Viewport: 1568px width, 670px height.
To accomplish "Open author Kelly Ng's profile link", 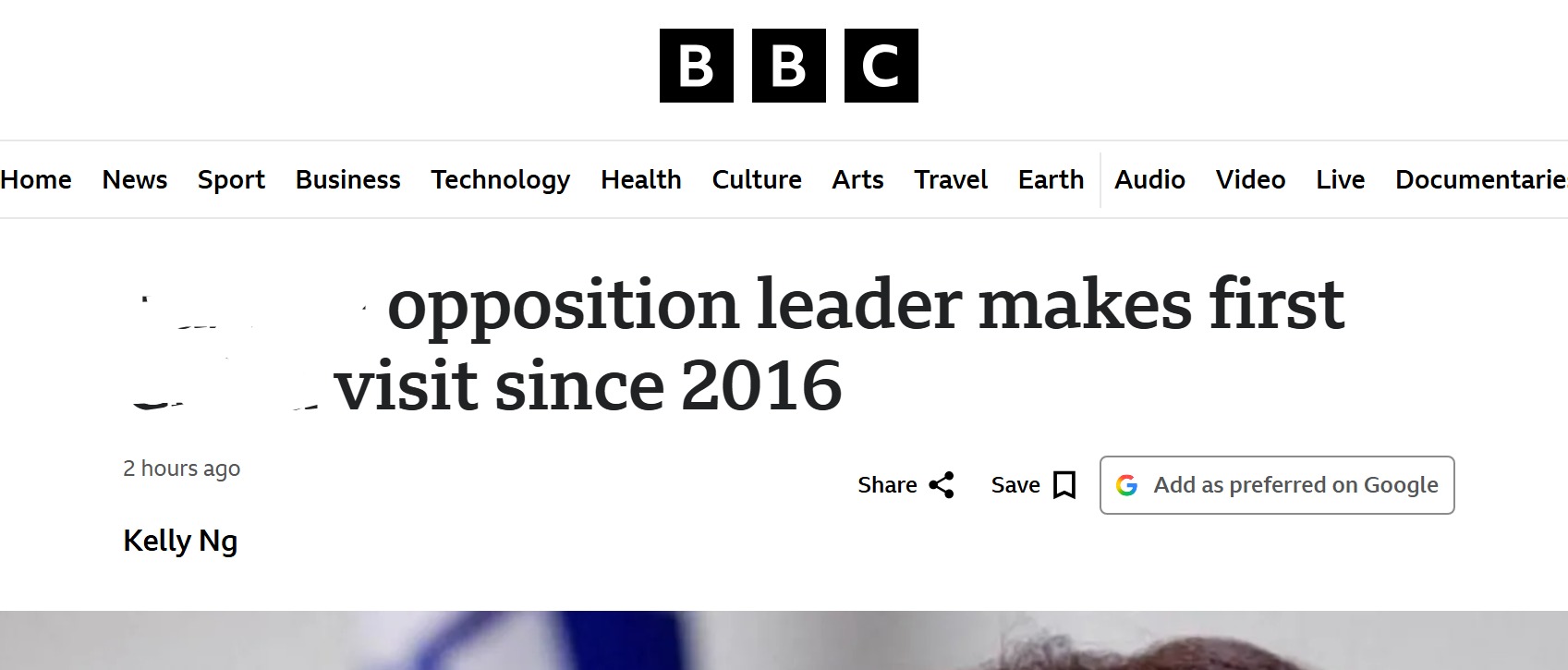I will 180,541.
